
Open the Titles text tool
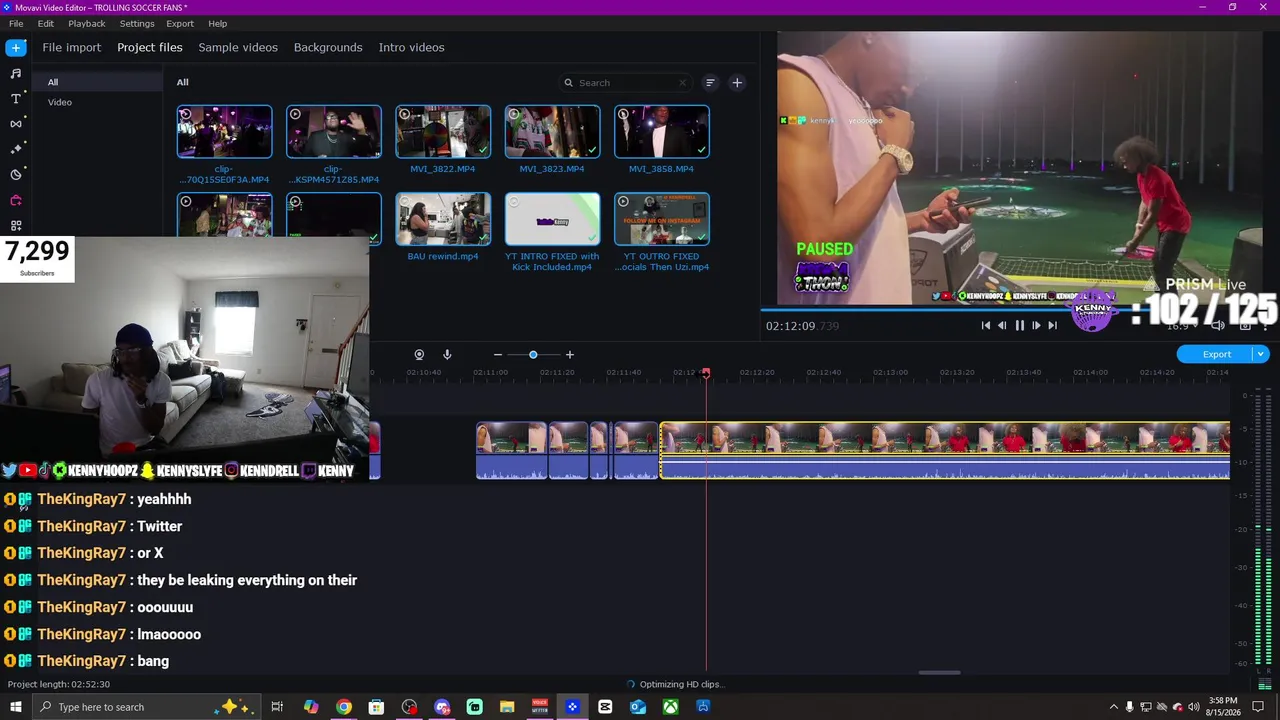15,98
